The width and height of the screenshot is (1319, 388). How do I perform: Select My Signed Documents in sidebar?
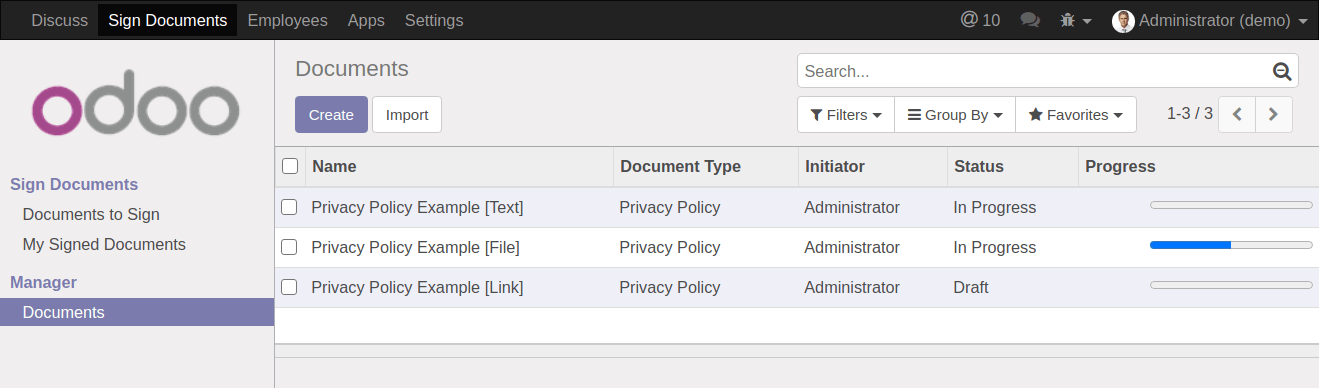[104, 244]
